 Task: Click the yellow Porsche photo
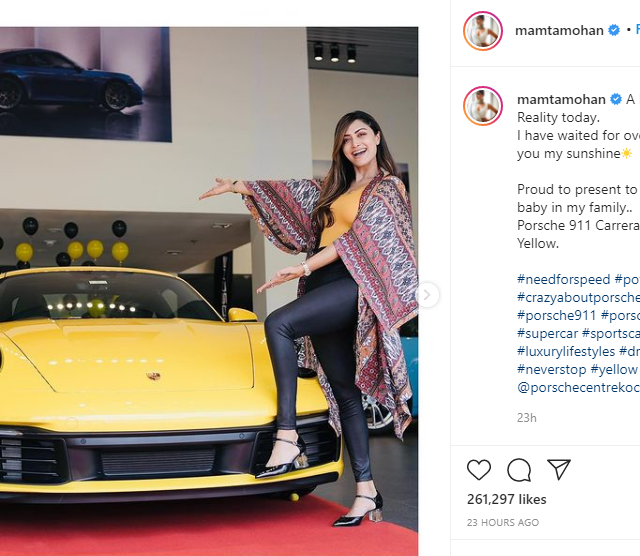[x=209, y=291]
